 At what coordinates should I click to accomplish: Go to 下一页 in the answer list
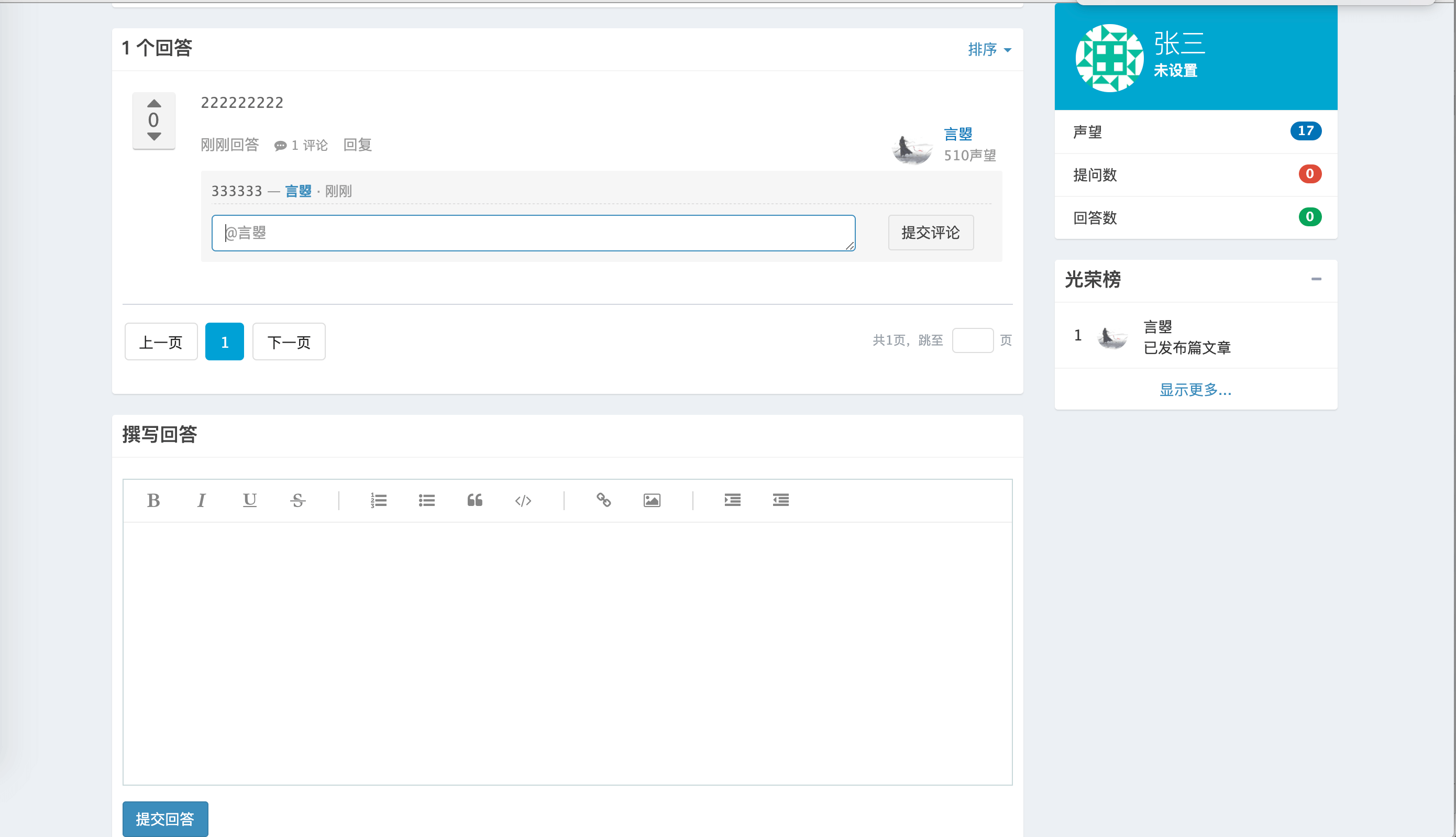(289, 342)
